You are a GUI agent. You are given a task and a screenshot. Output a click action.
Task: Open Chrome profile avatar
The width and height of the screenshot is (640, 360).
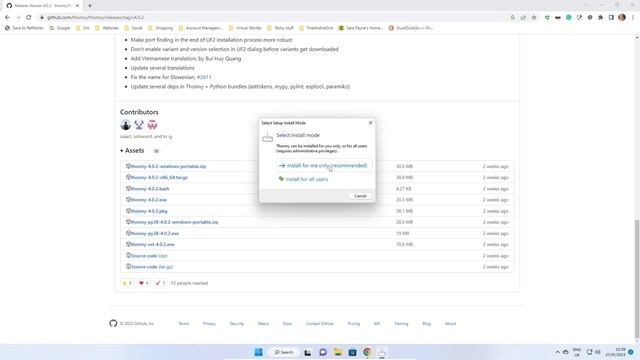pos(622,18)
